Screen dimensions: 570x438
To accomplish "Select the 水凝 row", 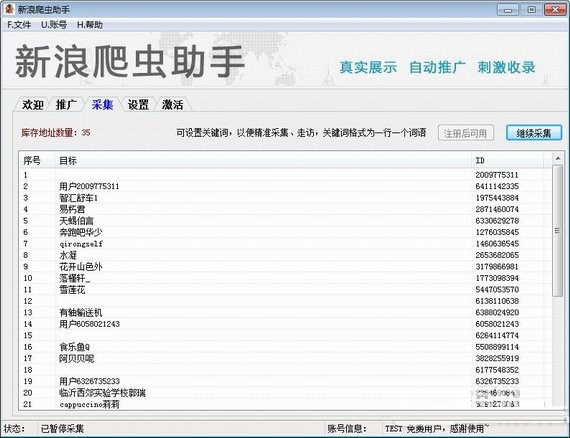I will [x=285, y=255].
